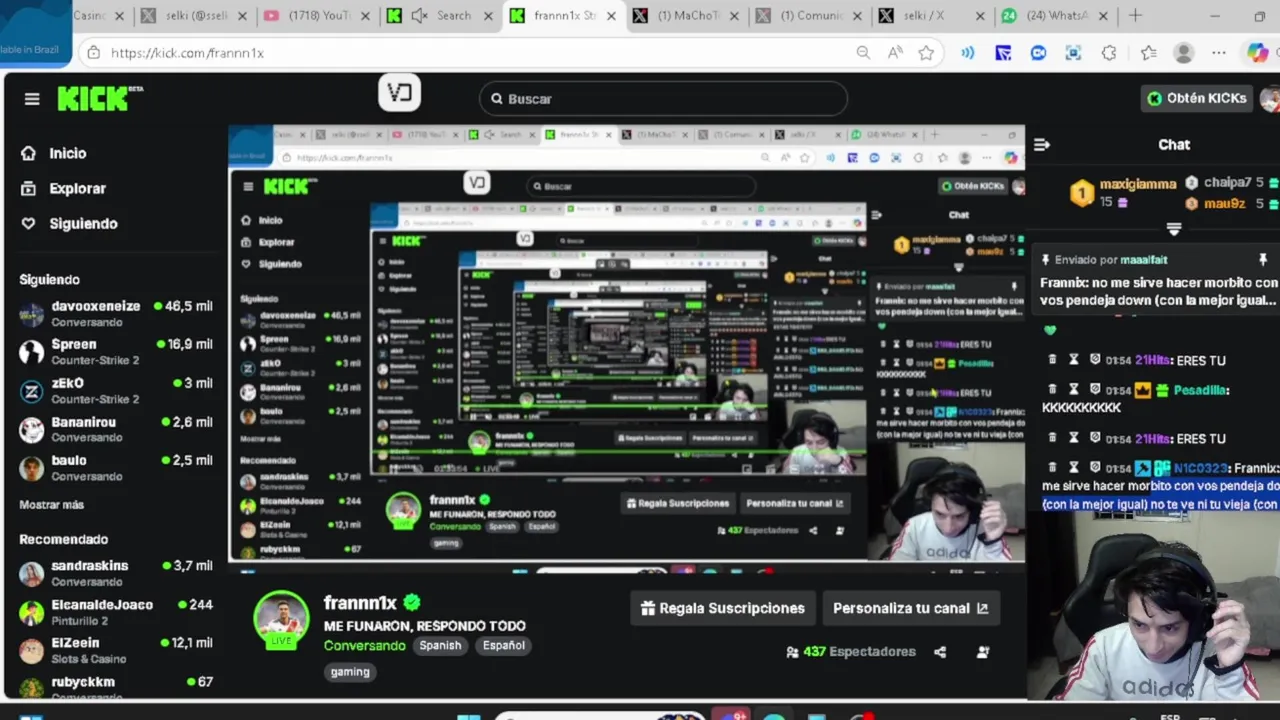Click the Buscar search field
1280x720 pixels.
pyautogui.click(x=663, y=99)
